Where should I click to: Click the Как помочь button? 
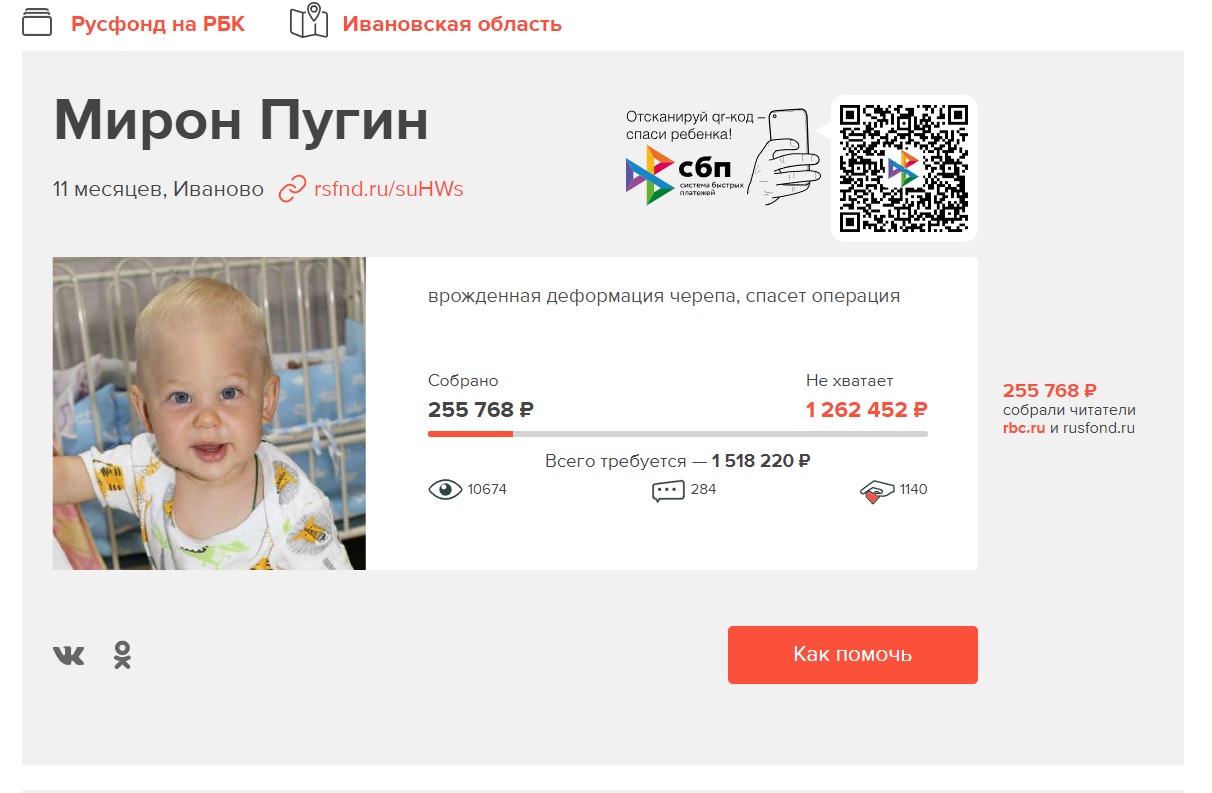coord(853,655)
